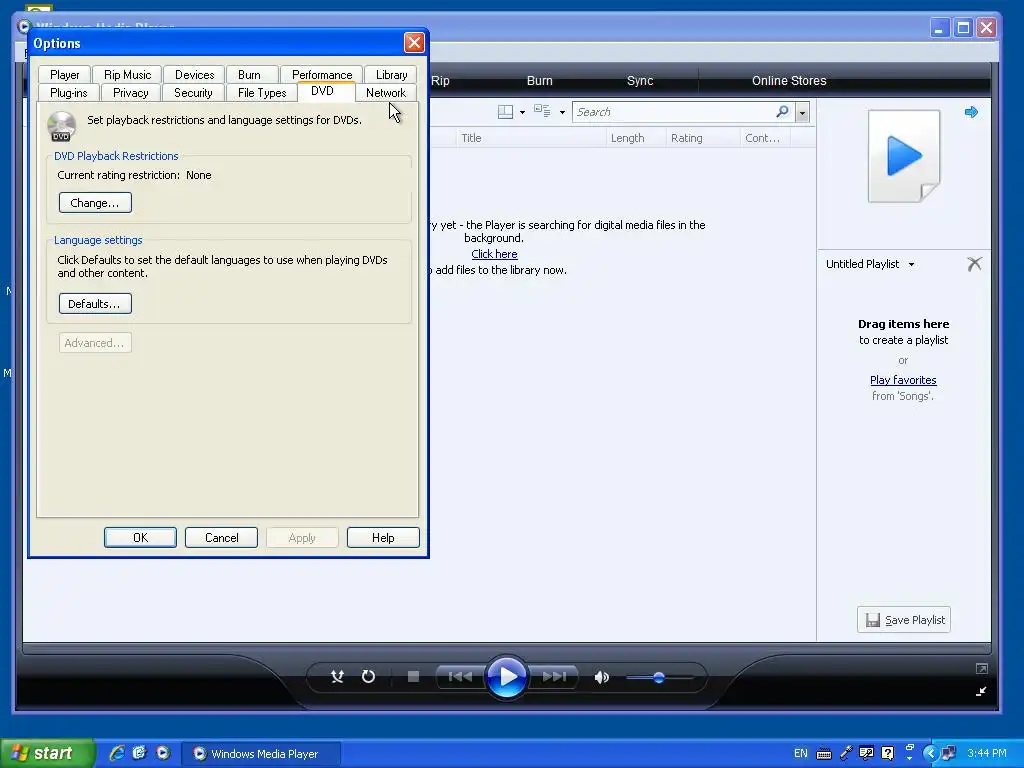
Task: Switch to the Sync tab
Action: click(640, 80)
